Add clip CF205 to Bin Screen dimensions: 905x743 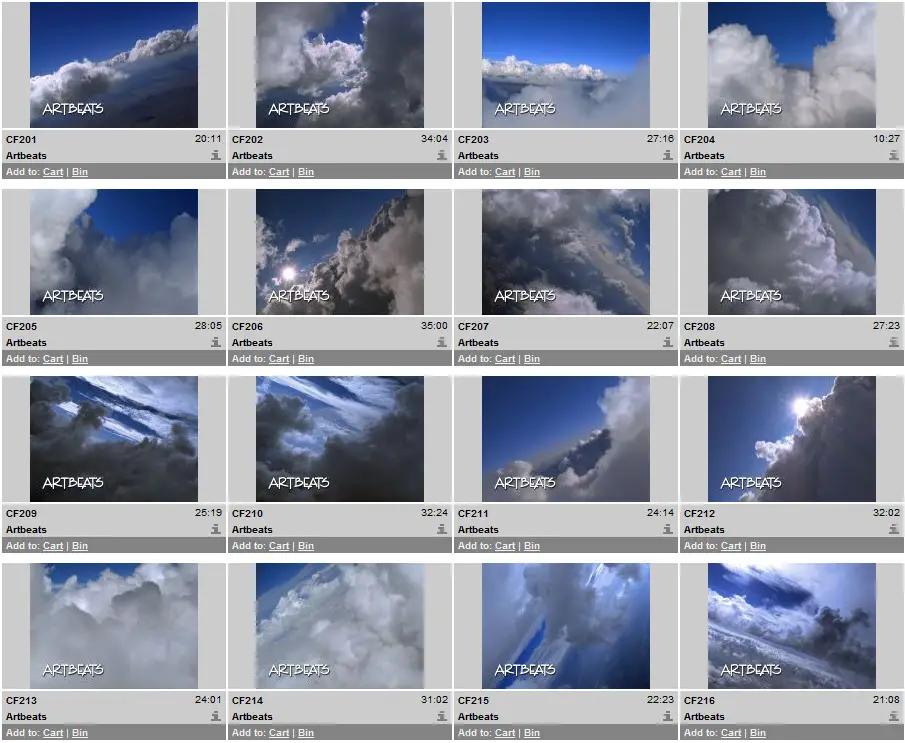(80, 359)
